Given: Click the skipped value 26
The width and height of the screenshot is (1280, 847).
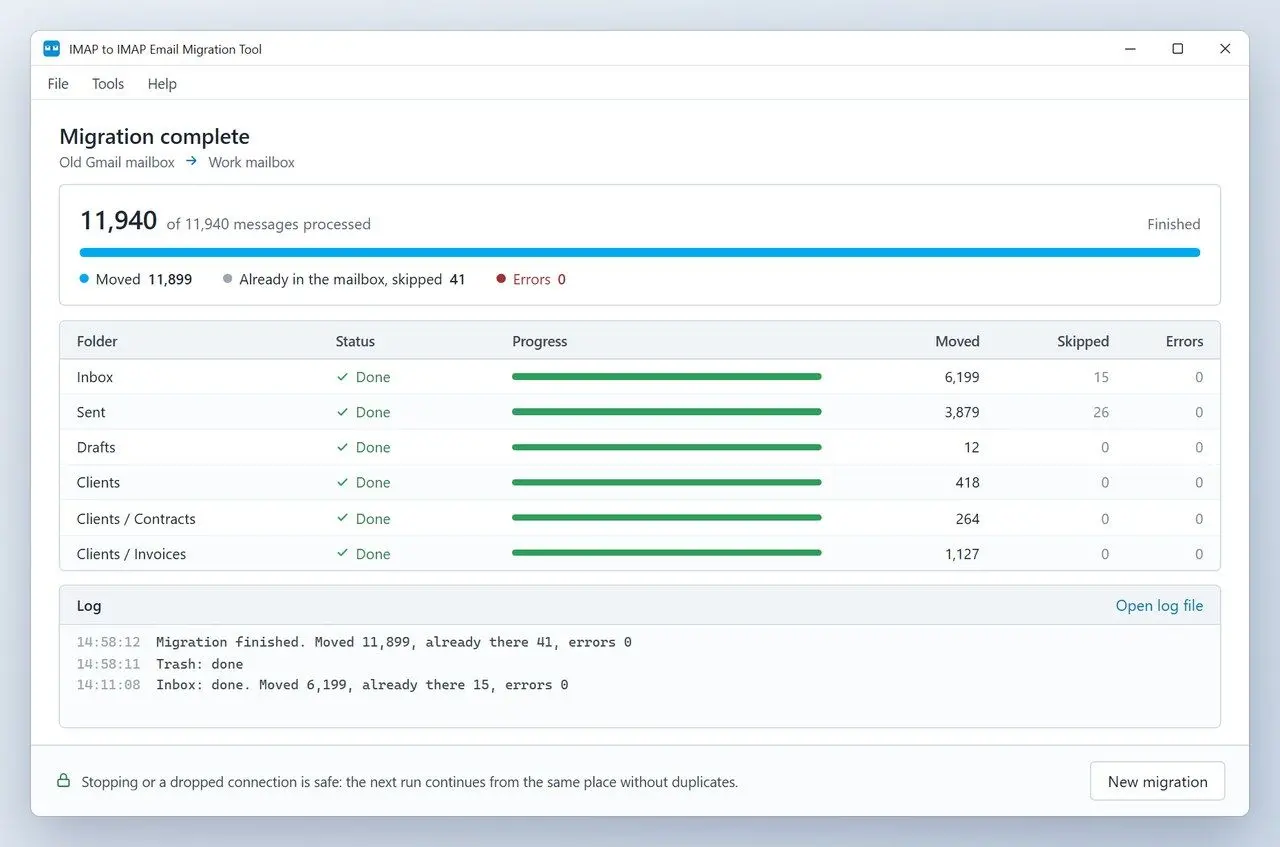Looking at the screenshot, I should pyautogui.click(x=1101, y=412).
